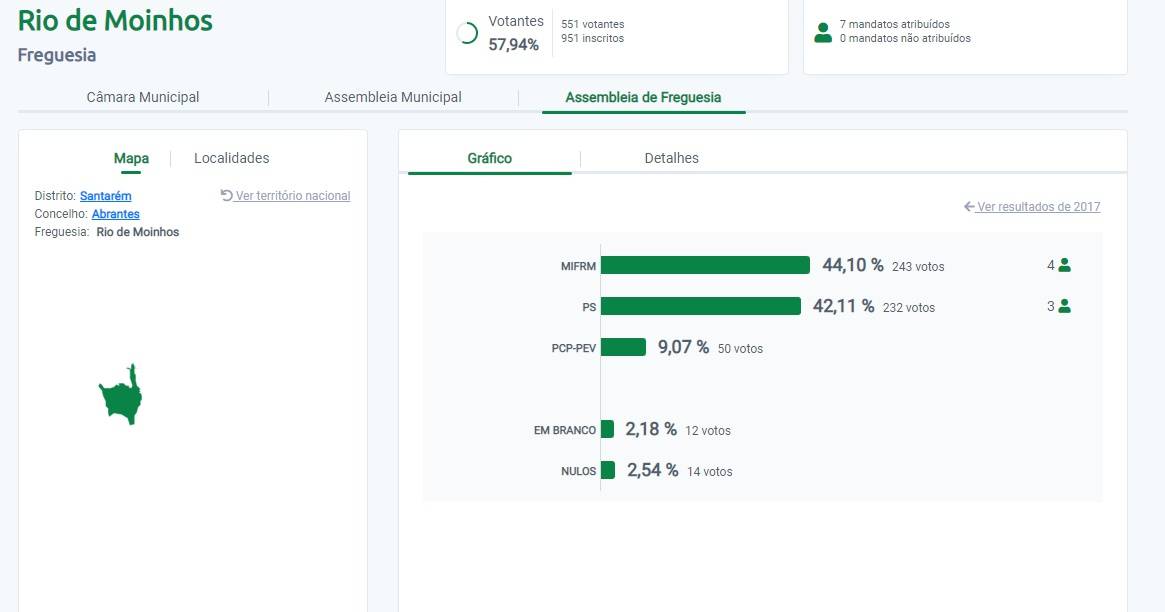
Task: Click the MIFRM green result bar
Action: [x=705, y=265]
